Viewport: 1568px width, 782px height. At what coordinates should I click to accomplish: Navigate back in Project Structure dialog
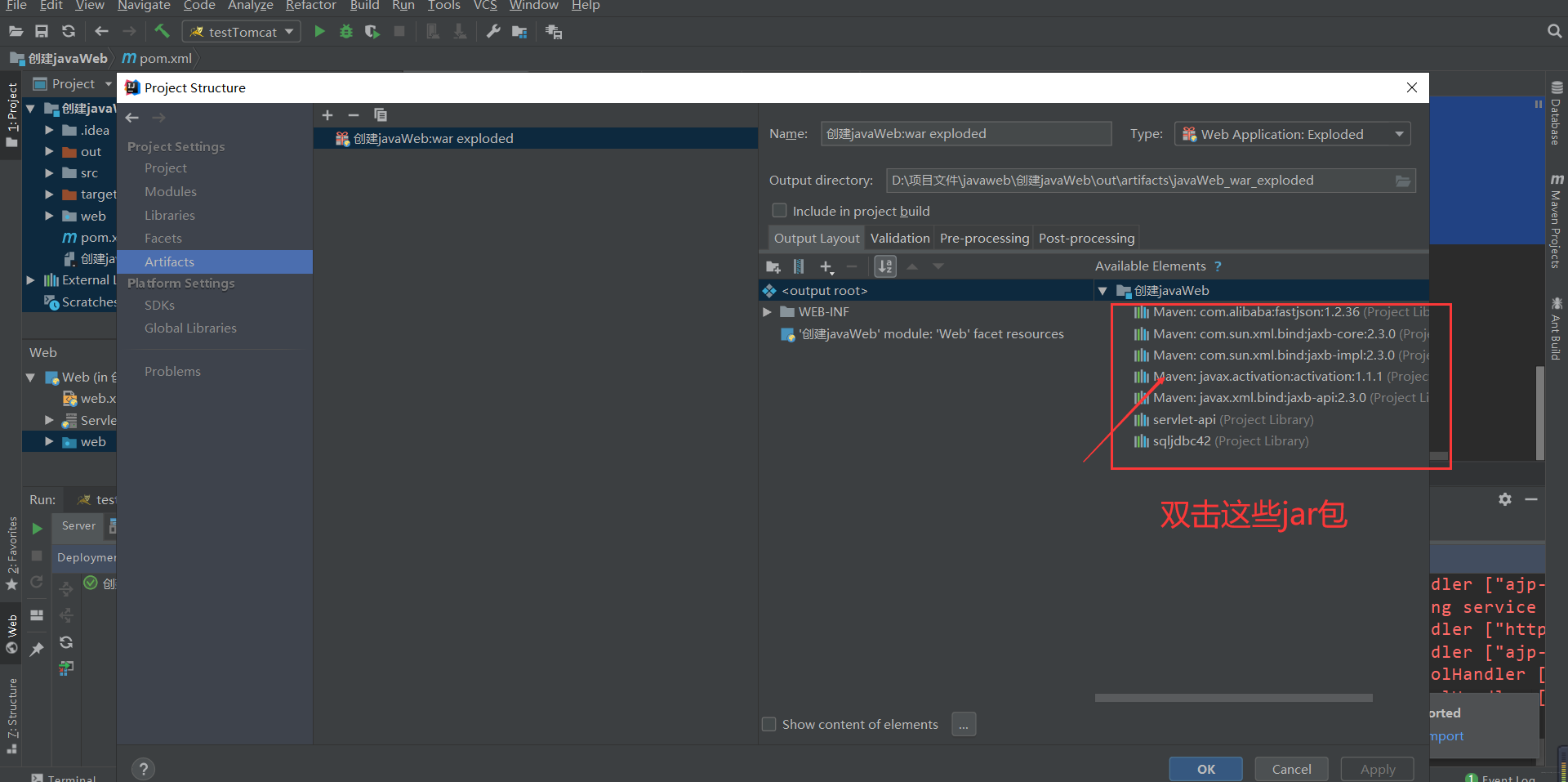(x=132, y=118)
